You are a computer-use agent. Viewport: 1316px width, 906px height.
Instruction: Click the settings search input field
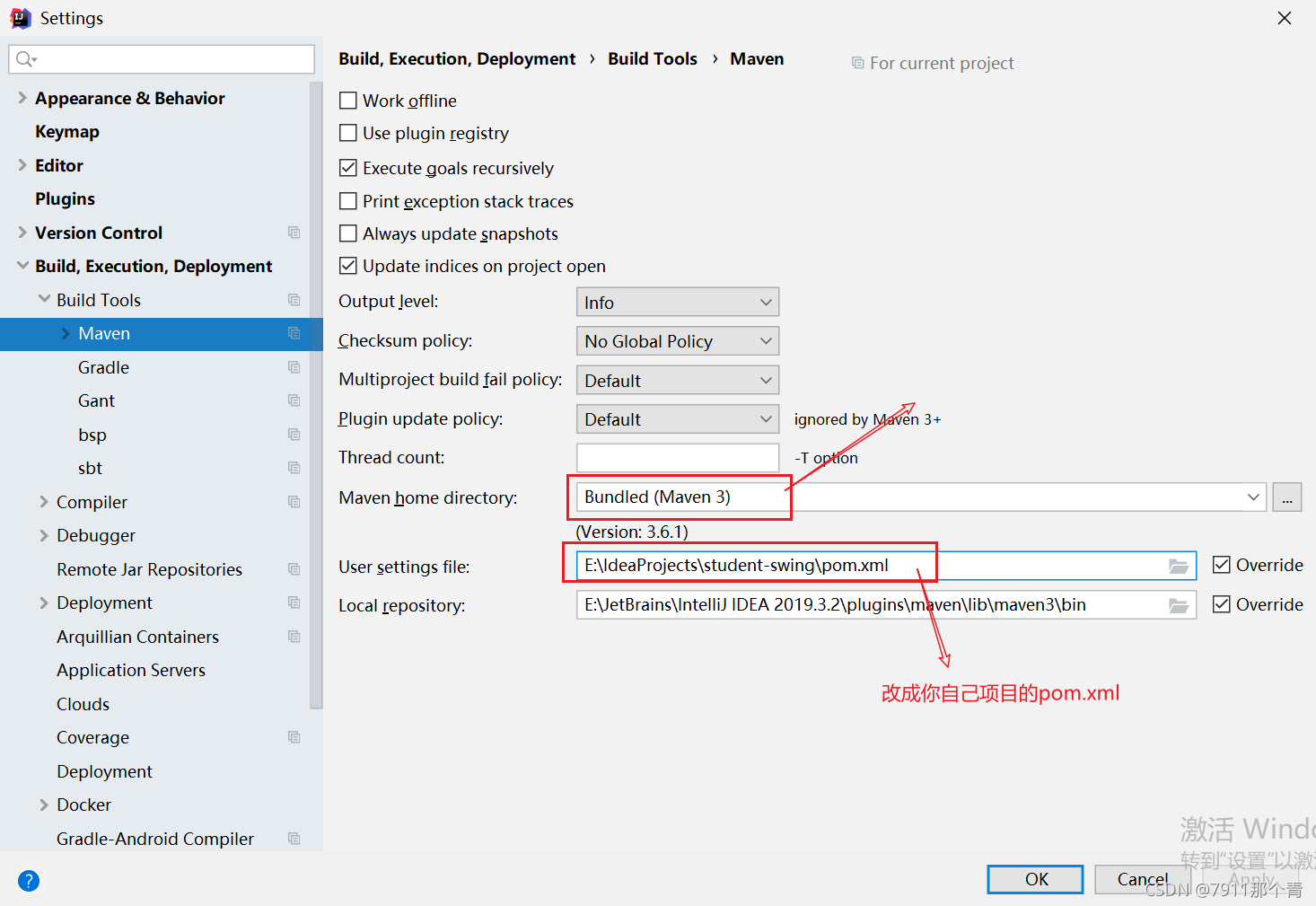pos(162,59)
